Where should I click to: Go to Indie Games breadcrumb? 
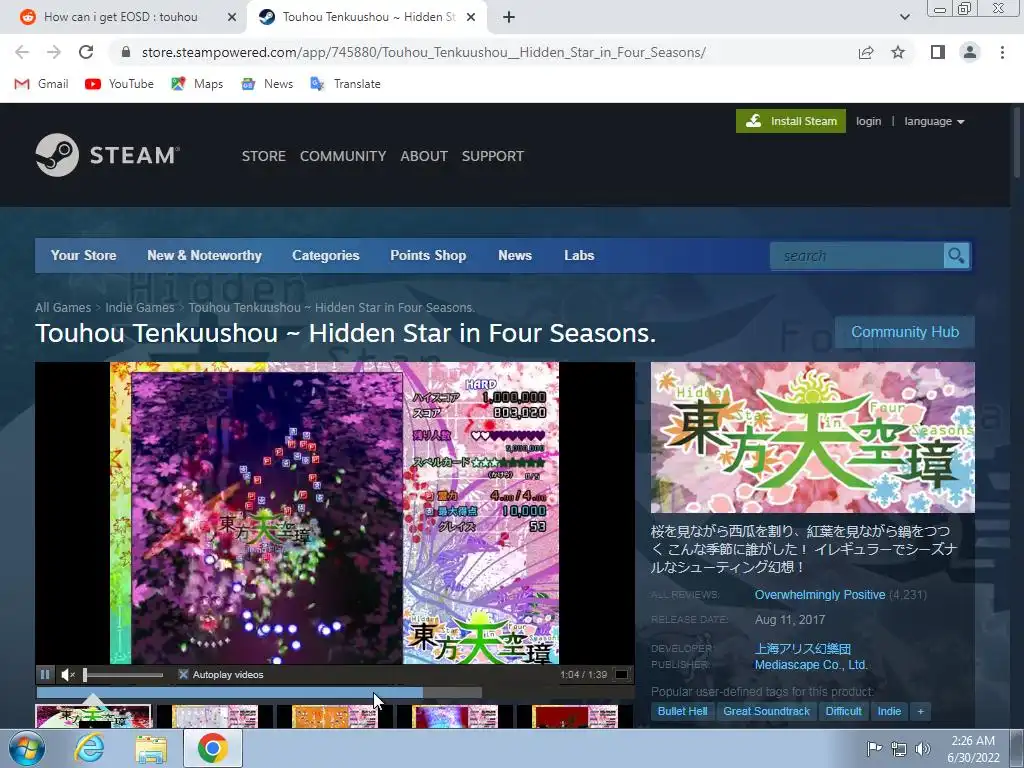140,308
